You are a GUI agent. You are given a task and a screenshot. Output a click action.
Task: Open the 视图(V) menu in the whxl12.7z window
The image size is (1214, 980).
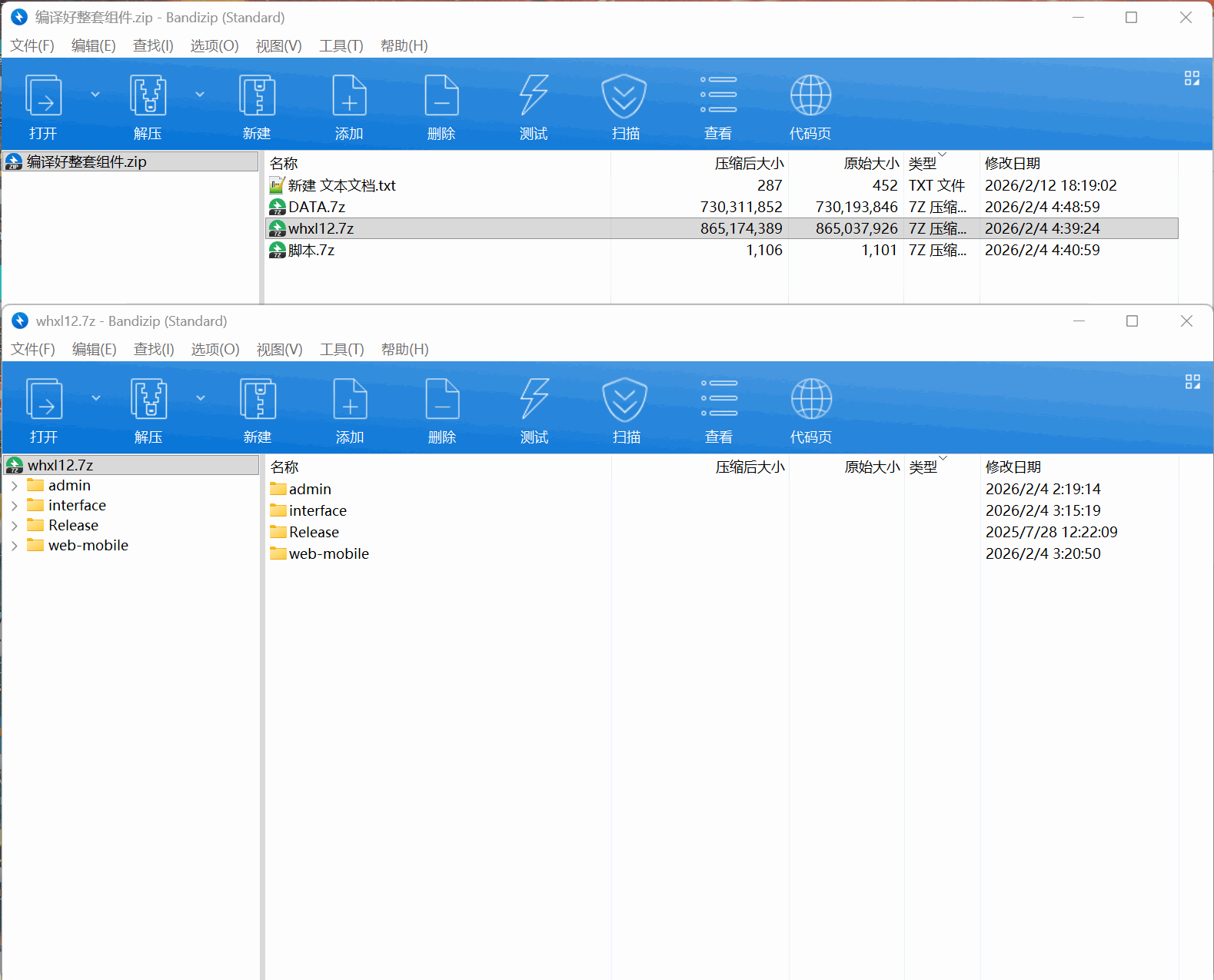click(279, 350)
